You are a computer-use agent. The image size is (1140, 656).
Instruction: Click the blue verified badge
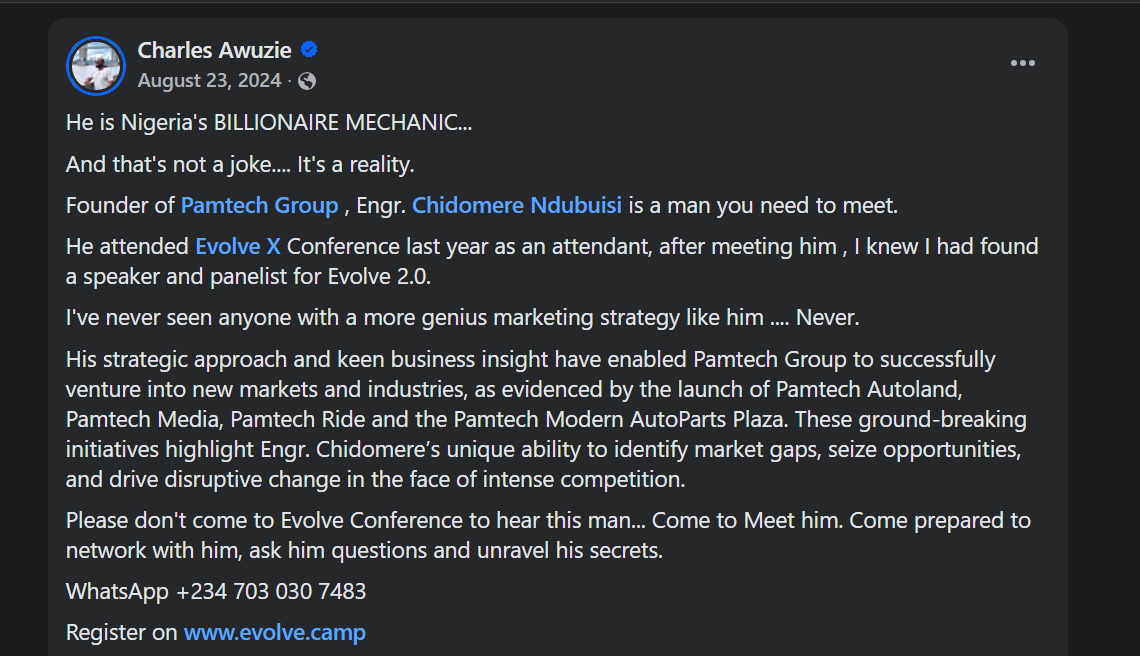310,49
